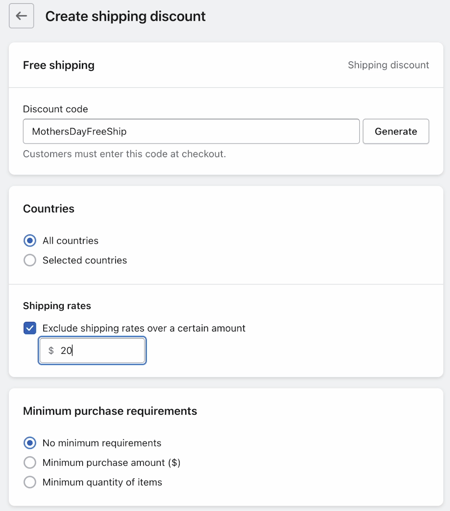Click the shipping rate amount field
Screen dimensions: 450x511
[92, 350]
